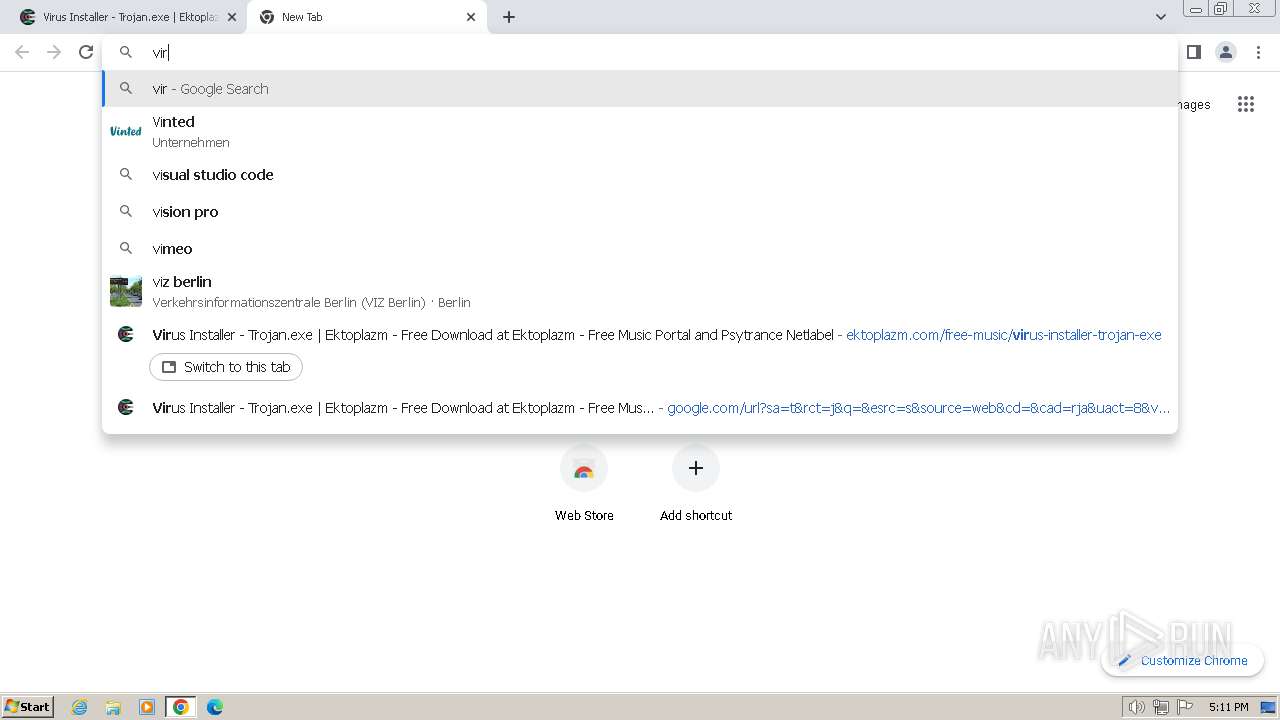Click 'Switch to this tab' button

(x=226, y=367)
